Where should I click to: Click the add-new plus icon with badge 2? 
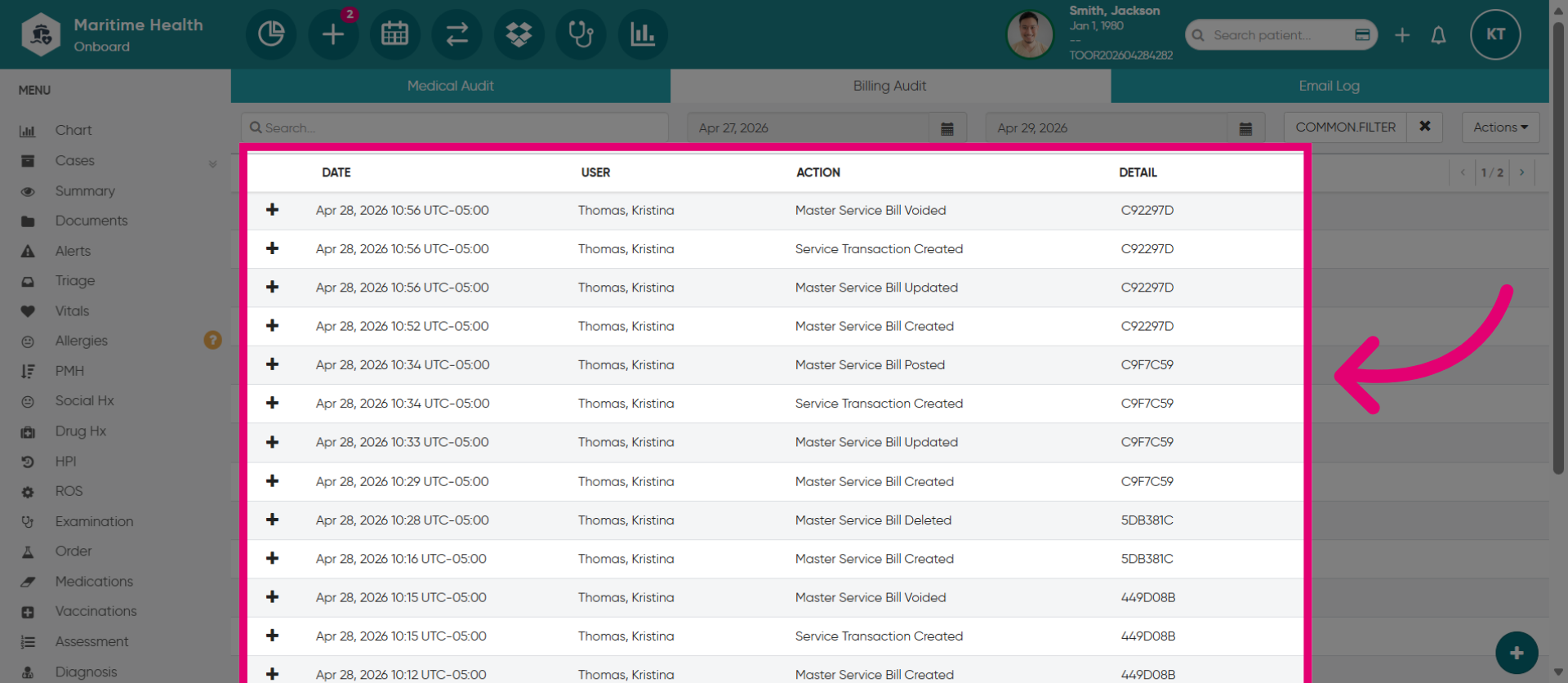333,34
